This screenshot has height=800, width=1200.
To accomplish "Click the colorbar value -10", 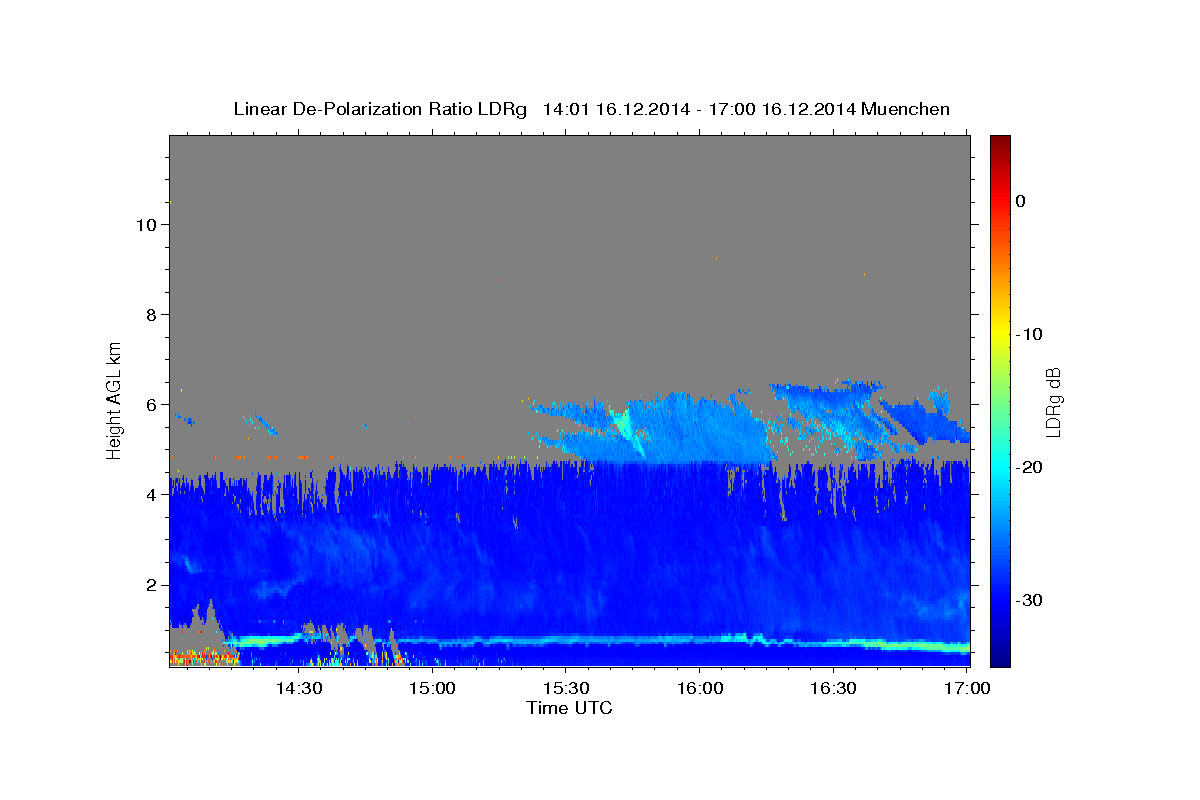I will point(1029,334).
